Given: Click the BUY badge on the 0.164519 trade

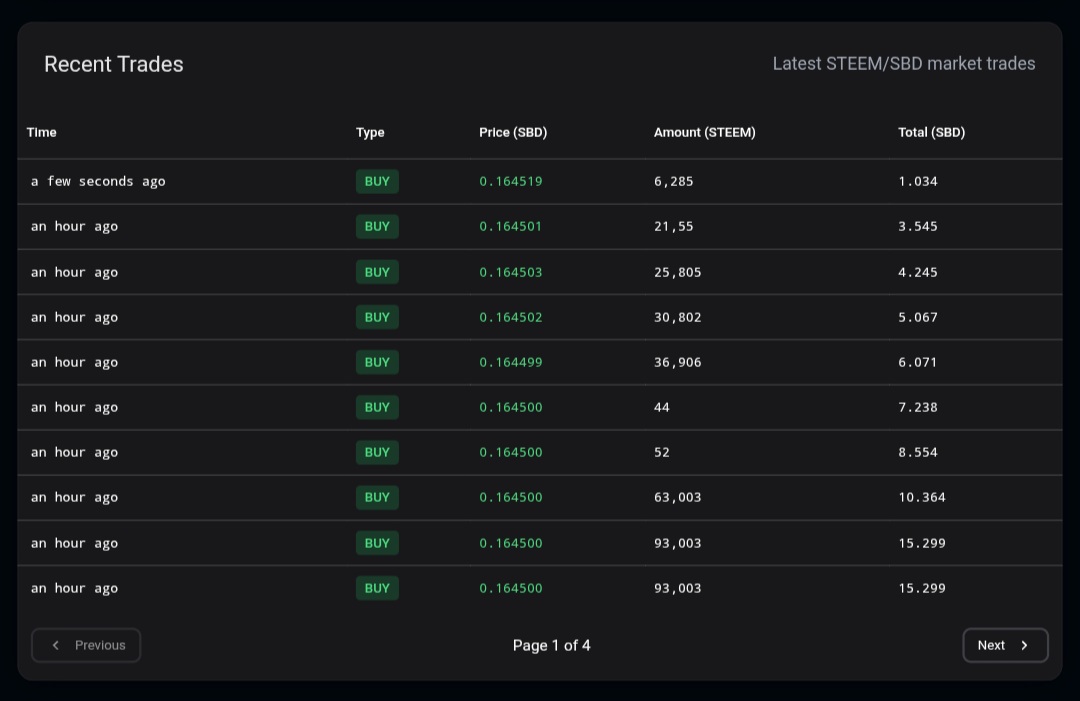Looking at the screenshot, I should [x=377, y=181].
